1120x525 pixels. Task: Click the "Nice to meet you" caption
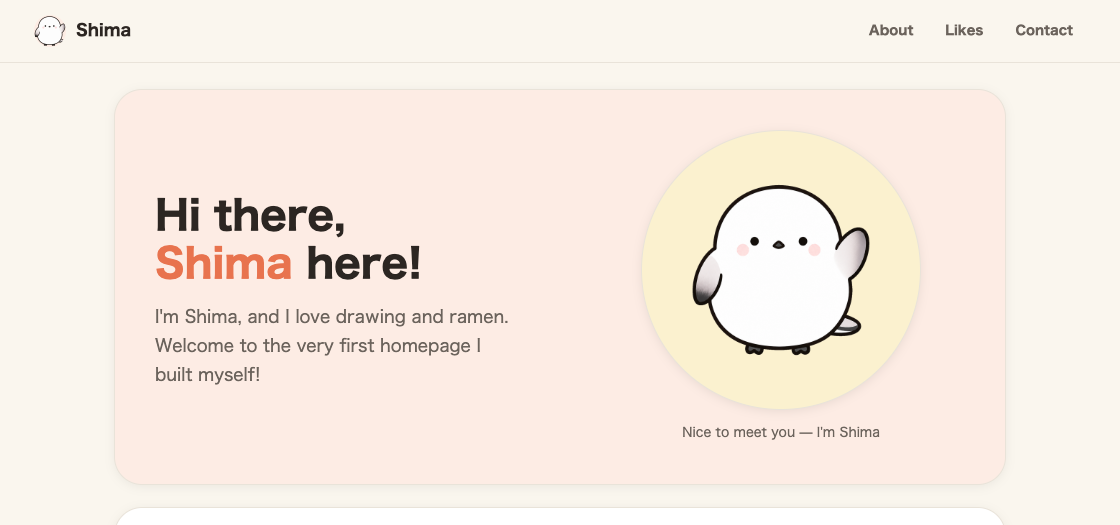click(781, 432)
